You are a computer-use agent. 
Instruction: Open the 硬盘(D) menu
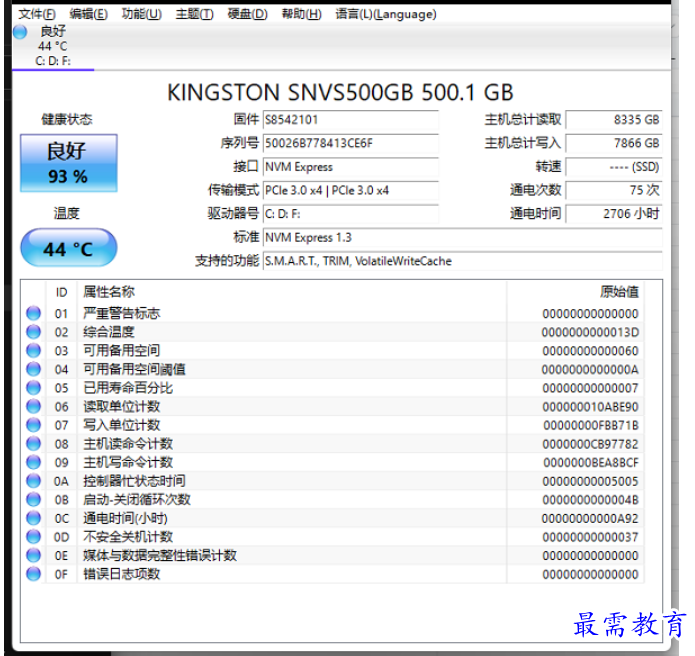248,14
